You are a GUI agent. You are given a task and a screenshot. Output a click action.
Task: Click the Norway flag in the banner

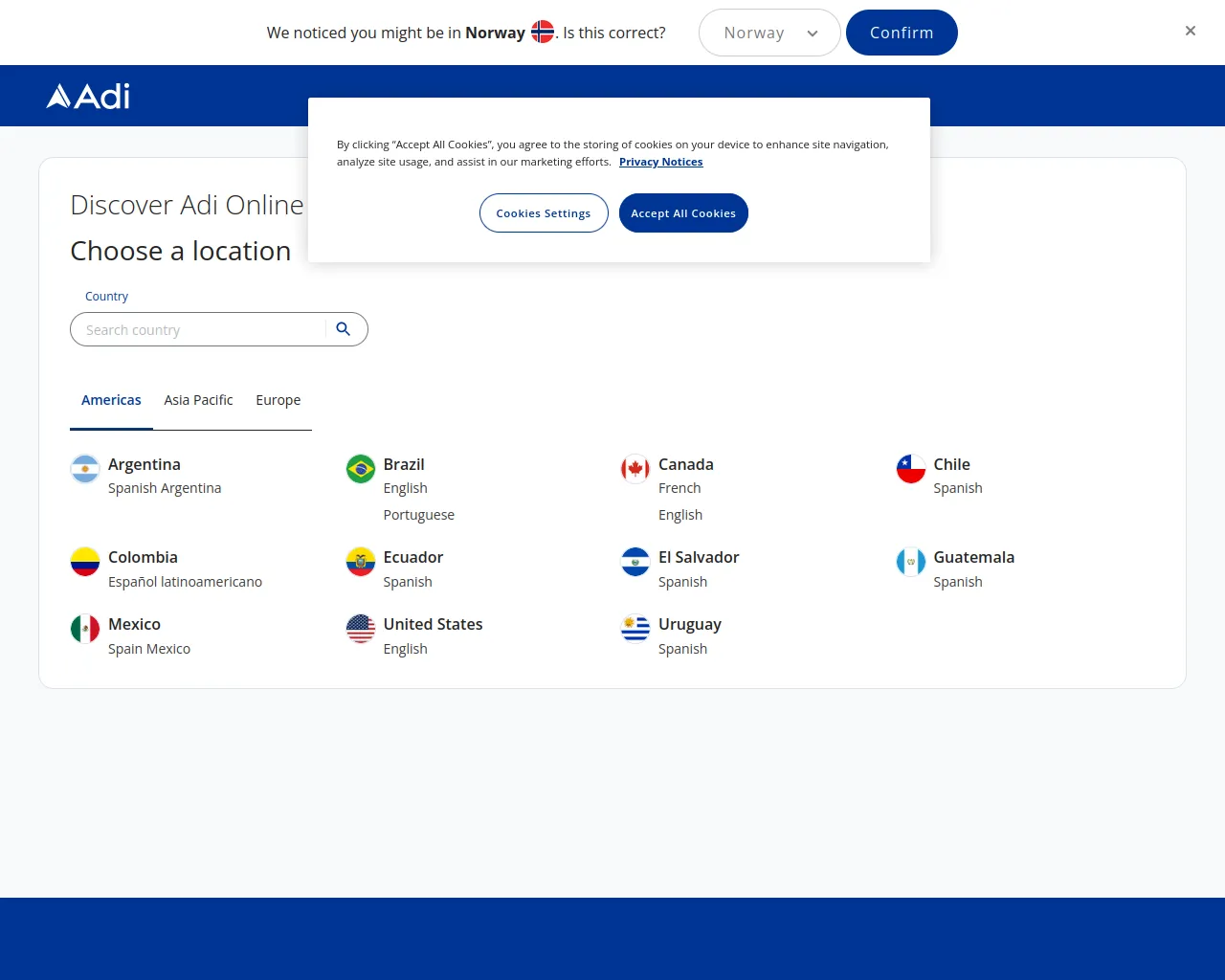pyautogui.click(x=543, y=32)
